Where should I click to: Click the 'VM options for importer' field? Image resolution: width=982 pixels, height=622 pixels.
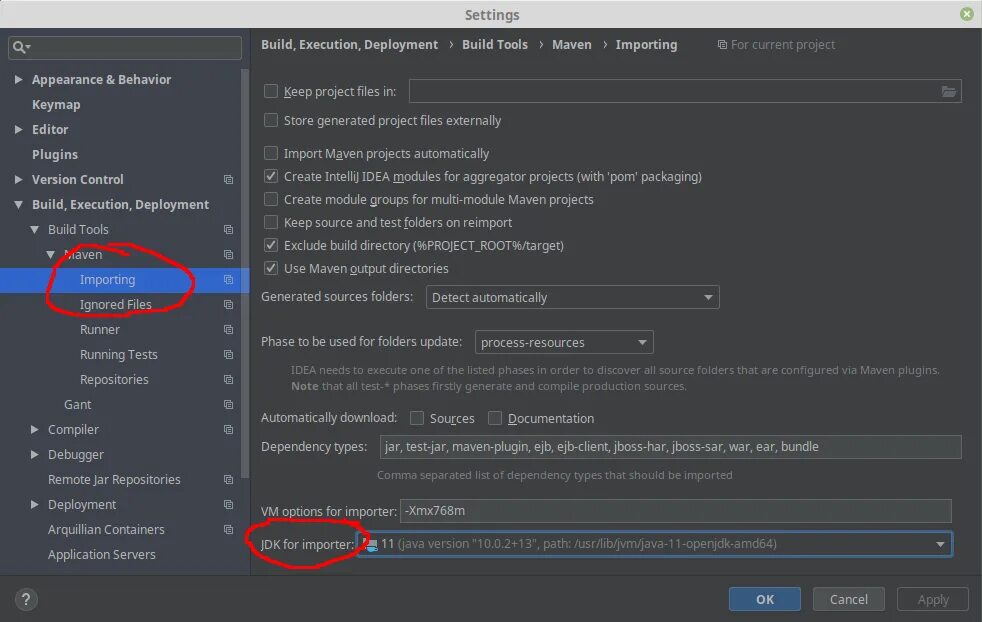coord(676,511)
